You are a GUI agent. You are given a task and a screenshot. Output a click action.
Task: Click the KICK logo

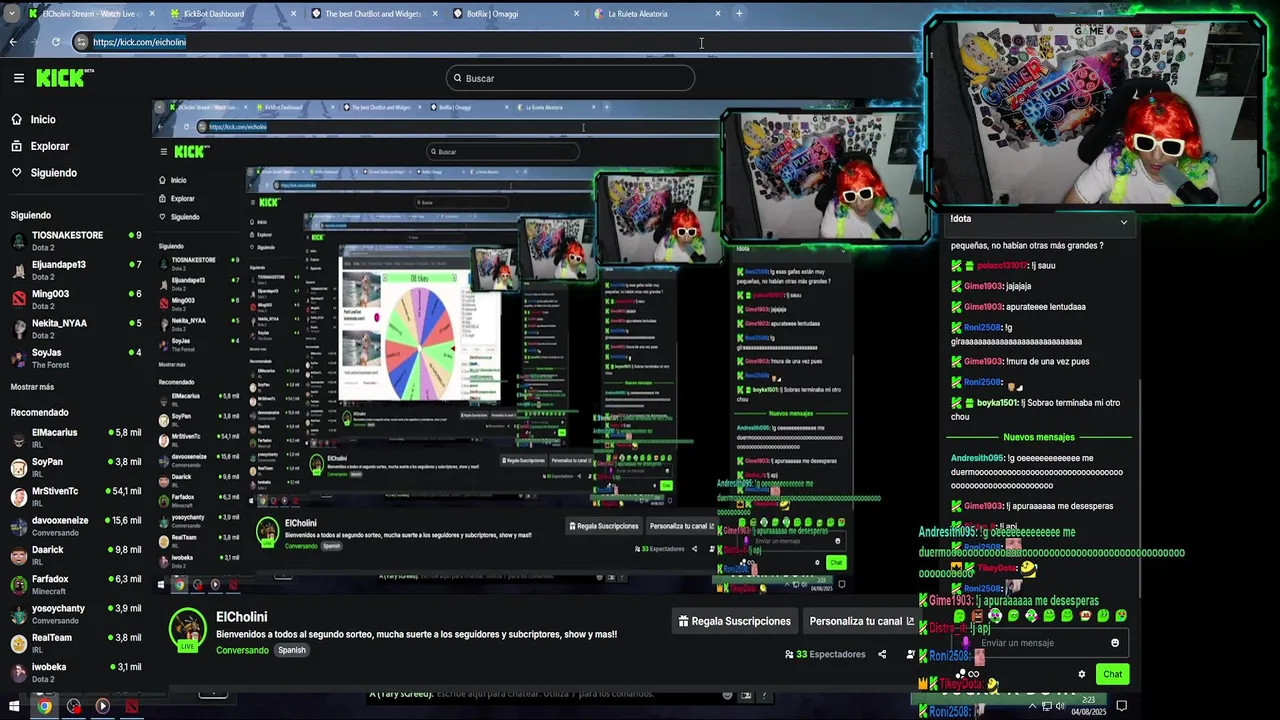point(63,78)
